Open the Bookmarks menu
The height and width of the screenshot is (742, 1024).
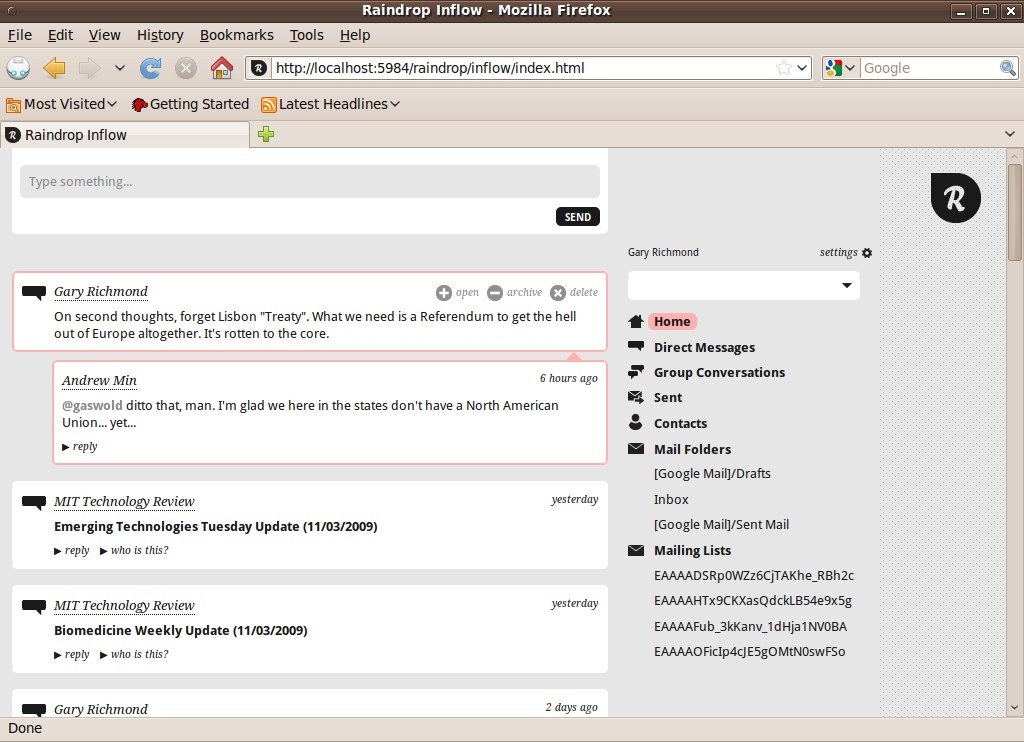(x=236, y=35)
